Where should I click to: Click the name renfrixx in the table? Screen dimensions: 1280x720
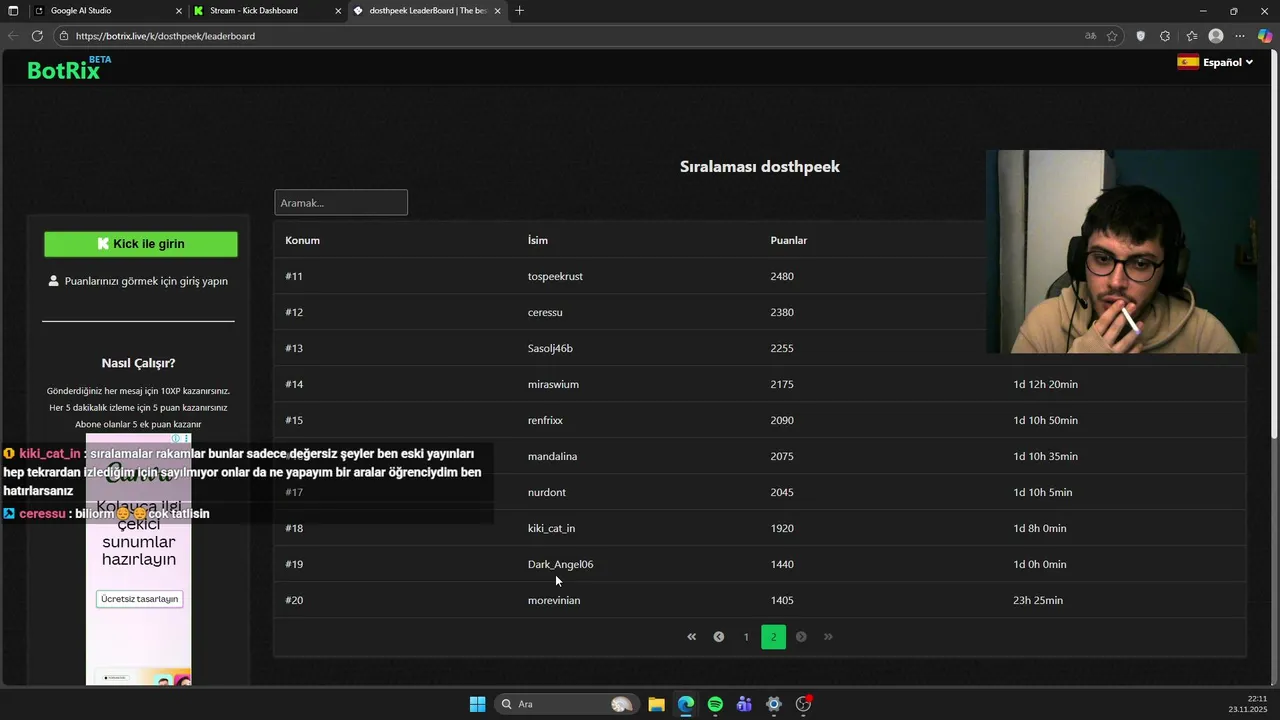(545, 420)
